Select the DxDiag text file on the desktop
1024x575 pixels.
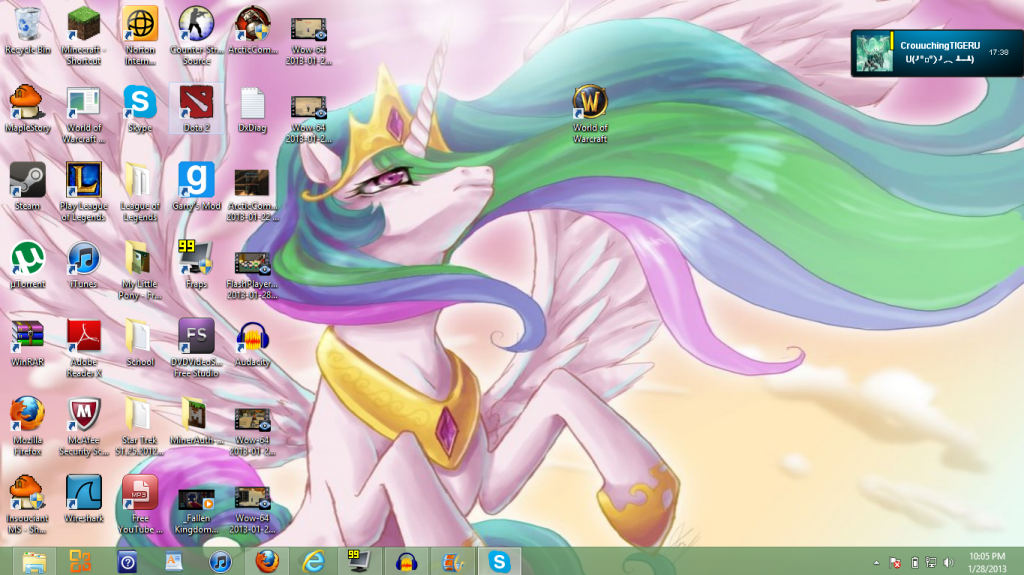[252, 109]
